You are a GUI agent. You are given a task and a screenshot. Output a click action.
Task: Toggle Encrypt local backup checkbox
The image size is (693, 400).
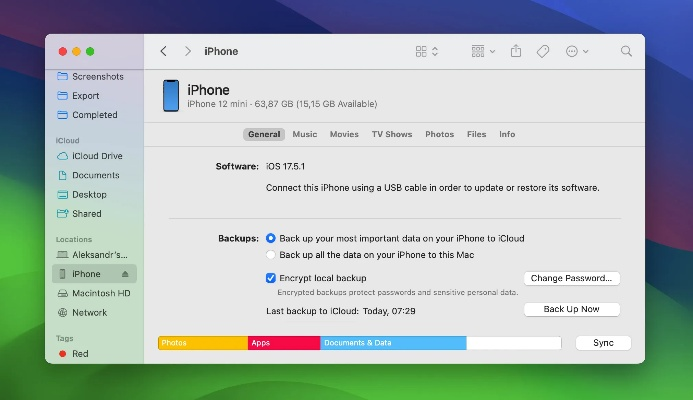271,278
